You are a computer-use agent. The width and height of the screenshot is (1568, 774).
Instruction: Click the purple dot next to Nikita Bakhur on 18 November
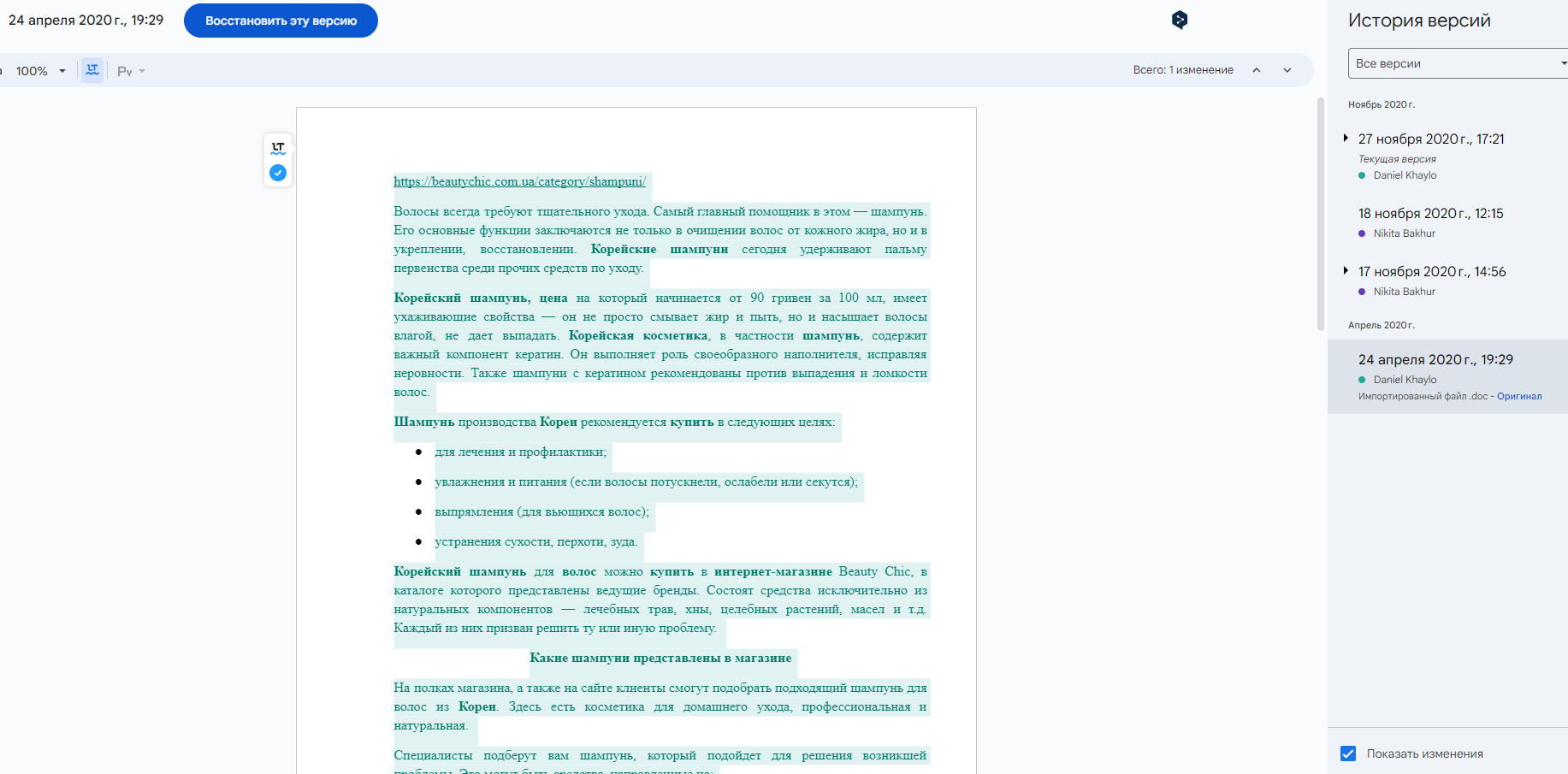[x=1362, y=233]
